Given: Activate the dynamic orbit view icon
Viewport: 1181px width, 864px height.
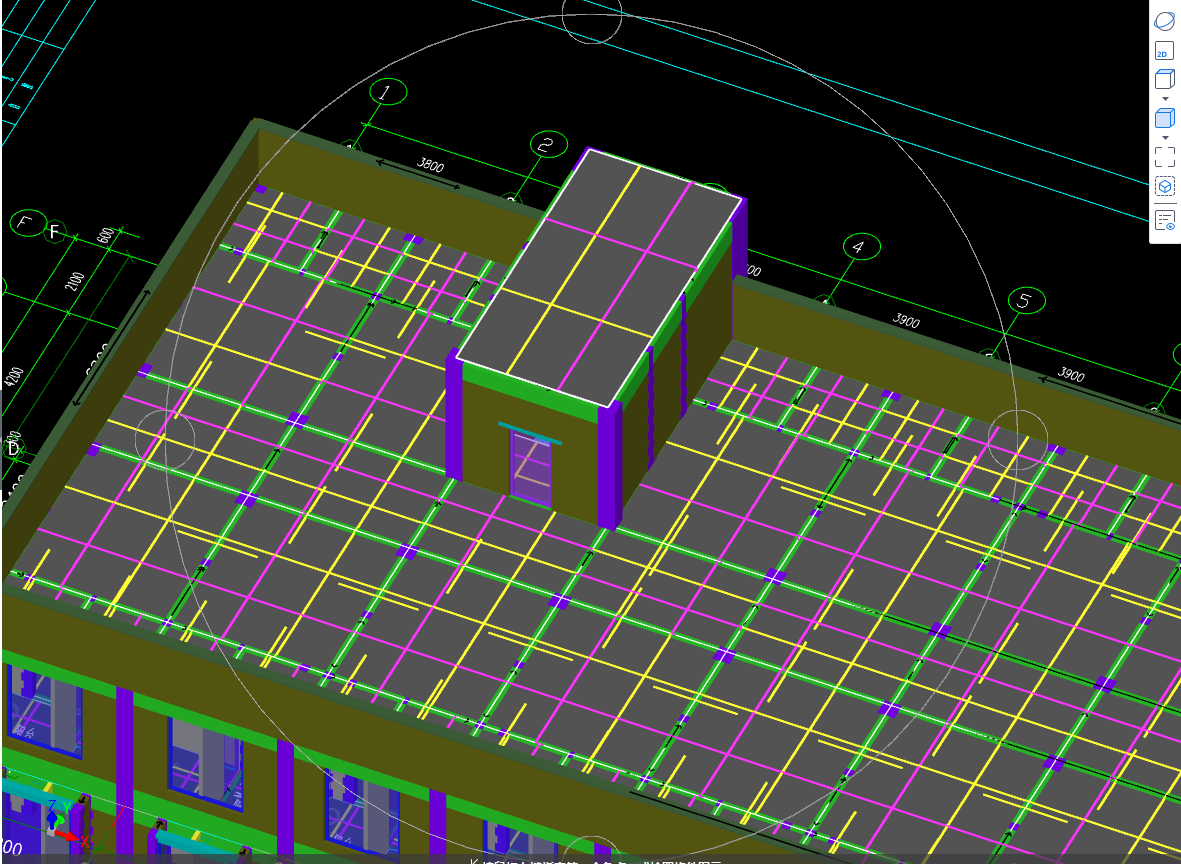Looking at the screenshot, I should 1164,20.
